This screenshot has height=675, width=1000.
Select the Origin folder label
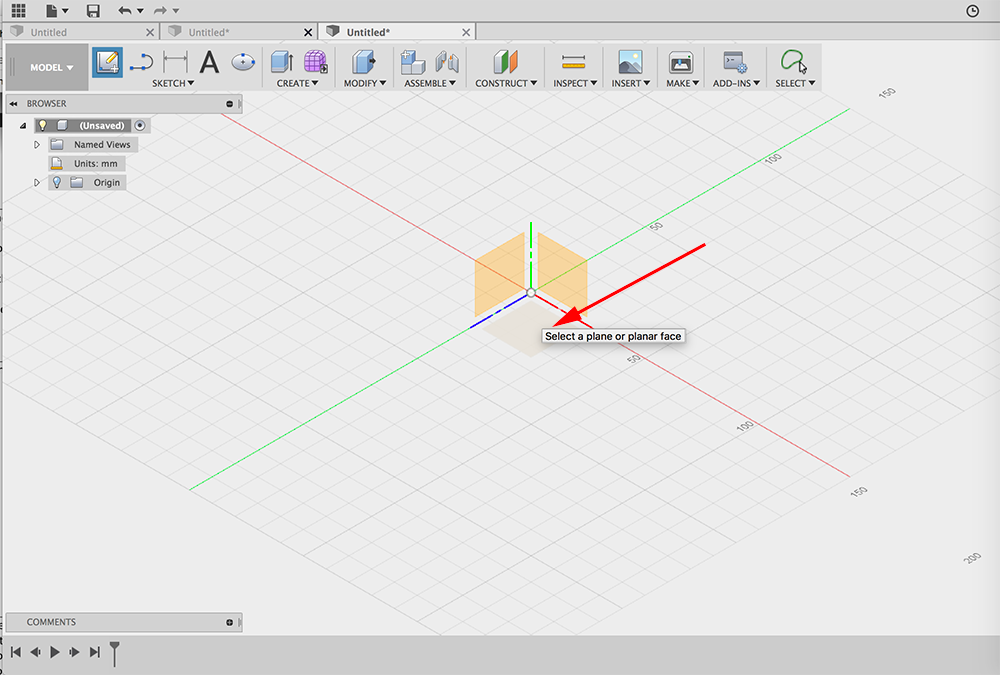pyautogui.click(x=107, y=182)
